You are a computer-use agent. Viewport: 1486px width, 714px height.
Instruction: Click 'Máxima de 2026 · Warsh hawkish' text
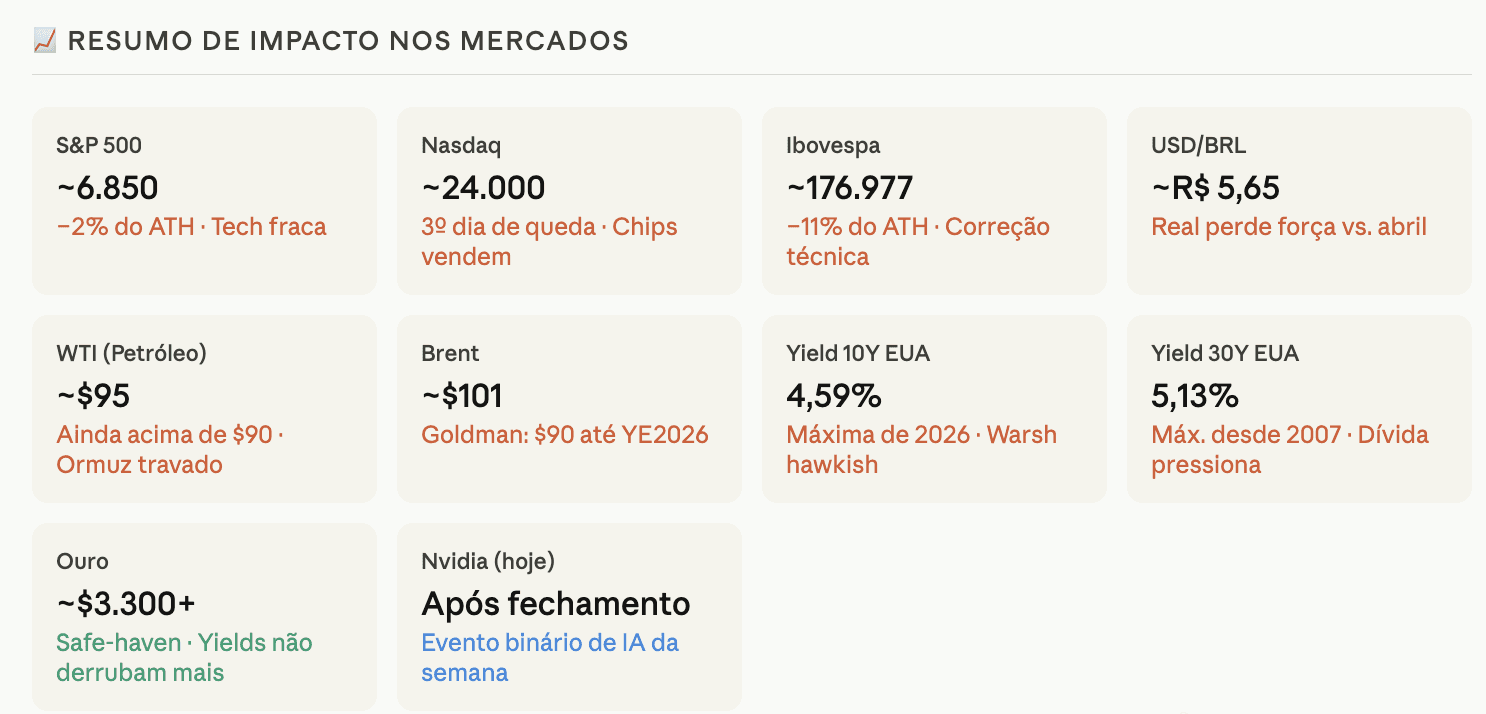point(922,449)
